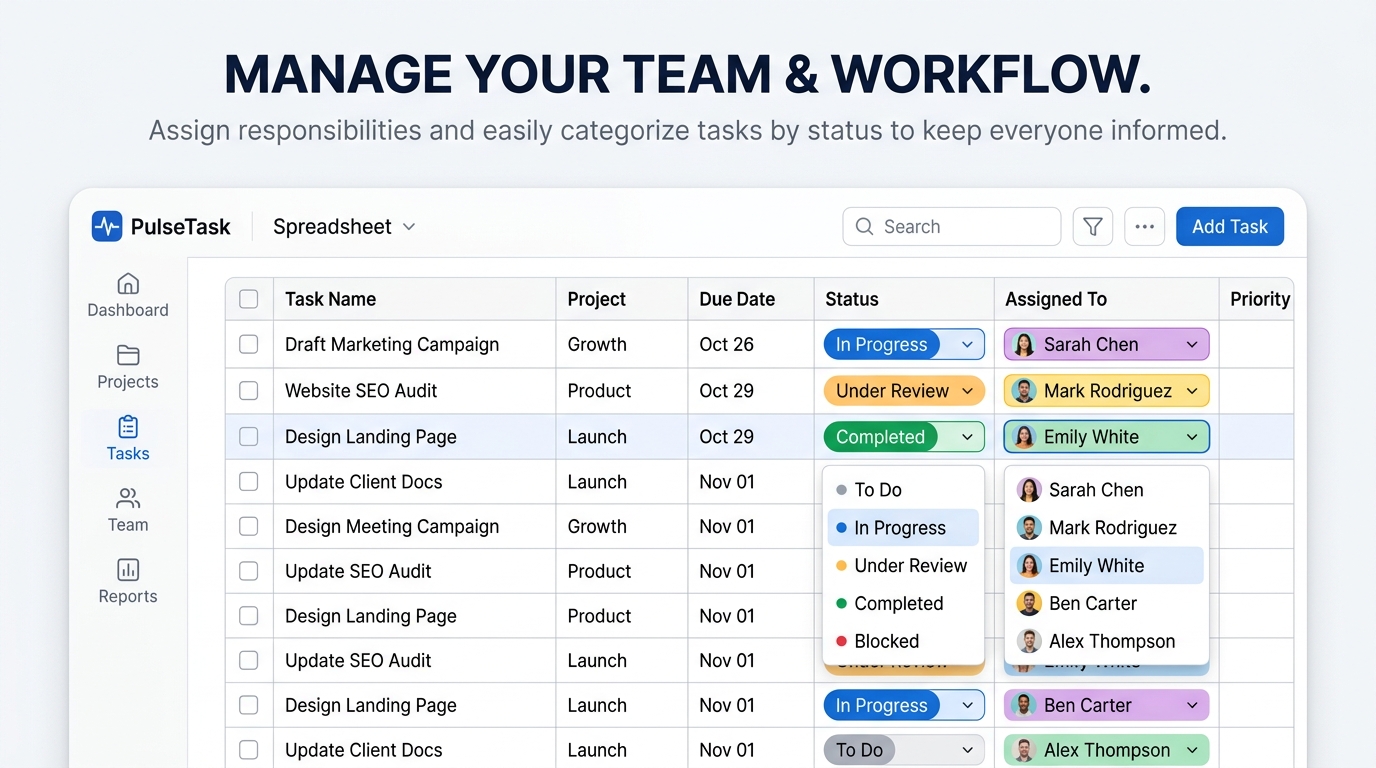
Task: Open the Team people icon
Action: pyautogui.click(x=128, y=499)
